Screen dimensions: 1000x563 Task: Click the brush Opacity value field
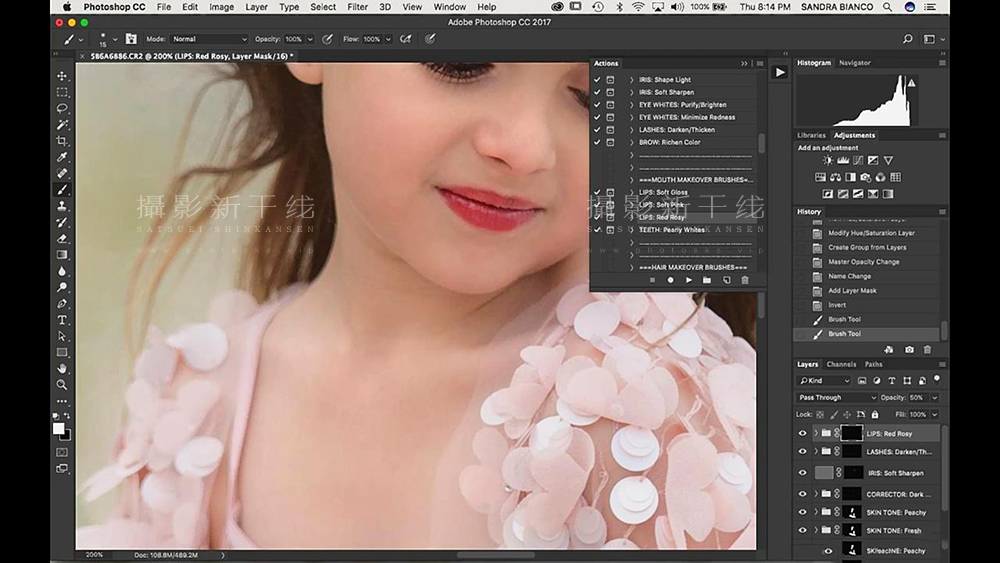click(x=294, y=39)
